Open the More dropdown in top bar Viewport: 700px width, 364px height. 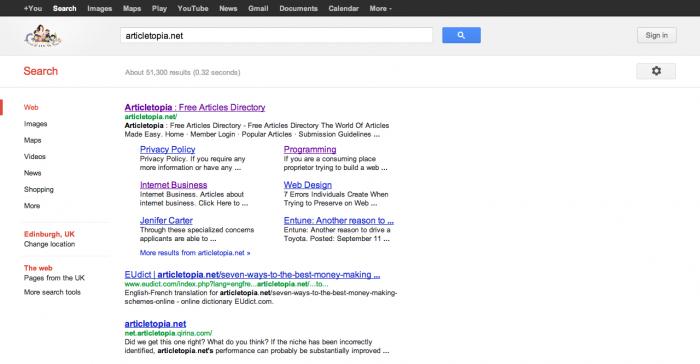[x=380, y=8]
